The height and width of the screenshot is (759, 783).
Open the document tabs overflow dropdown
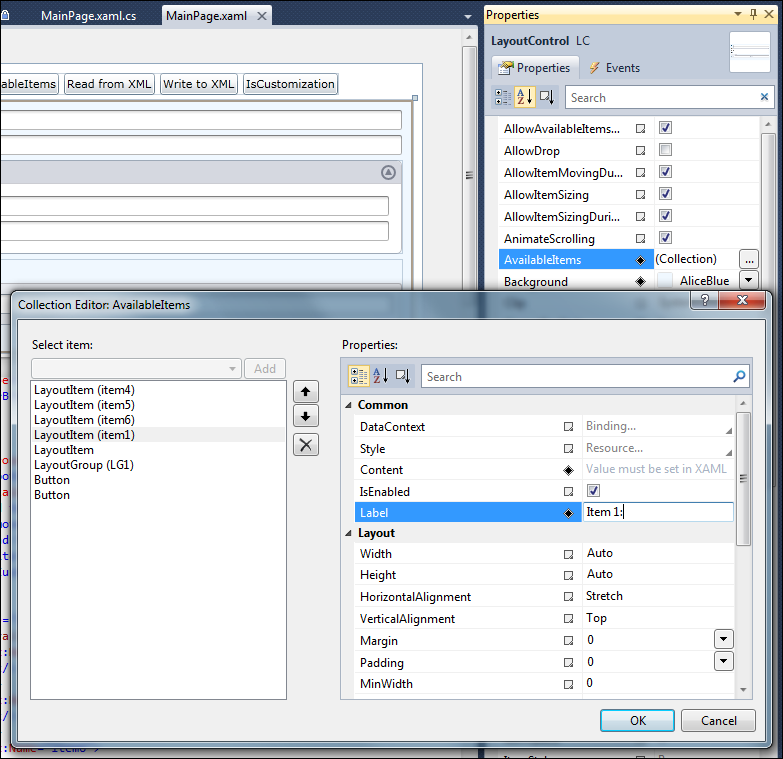[468, 16]
